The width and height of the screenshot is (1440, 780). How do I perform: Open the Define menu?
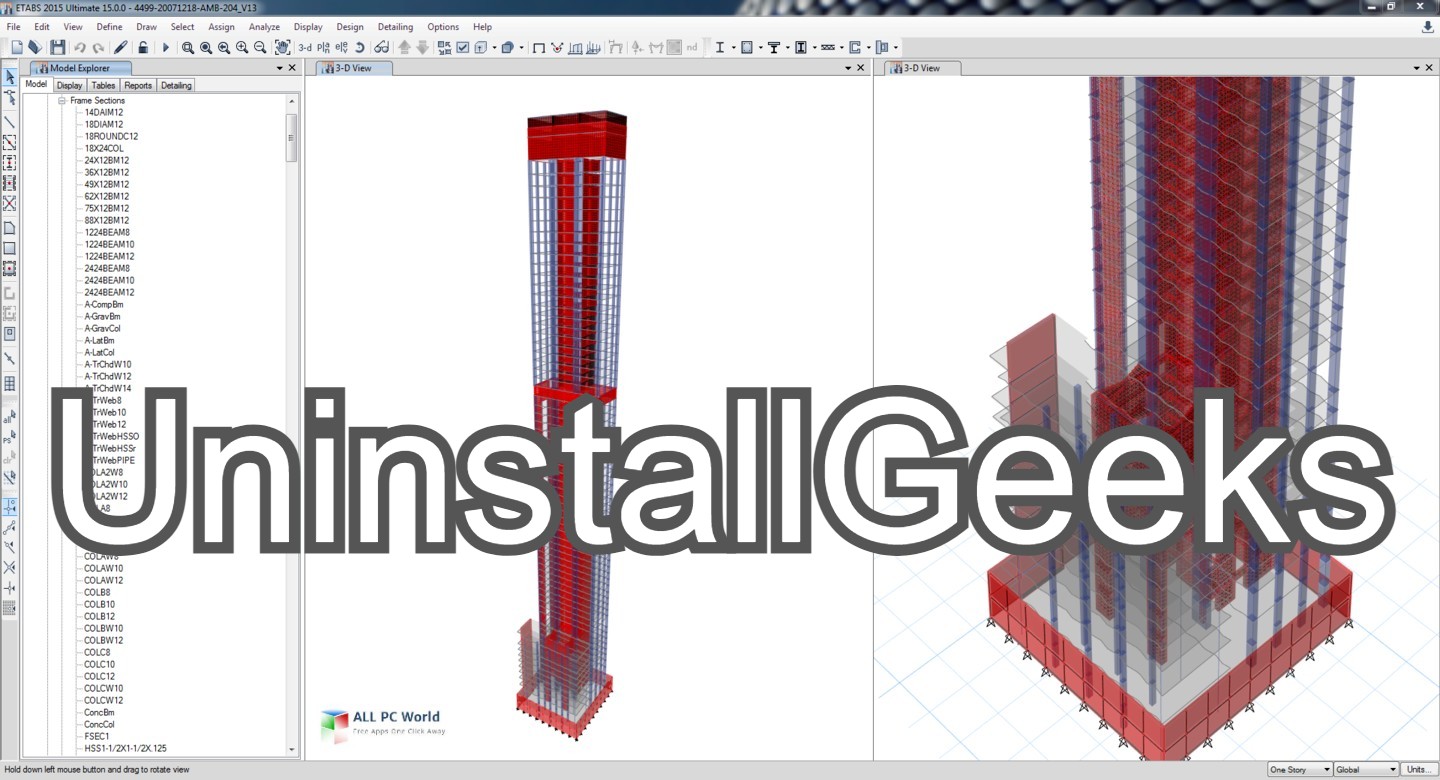(x=110, y=27)
